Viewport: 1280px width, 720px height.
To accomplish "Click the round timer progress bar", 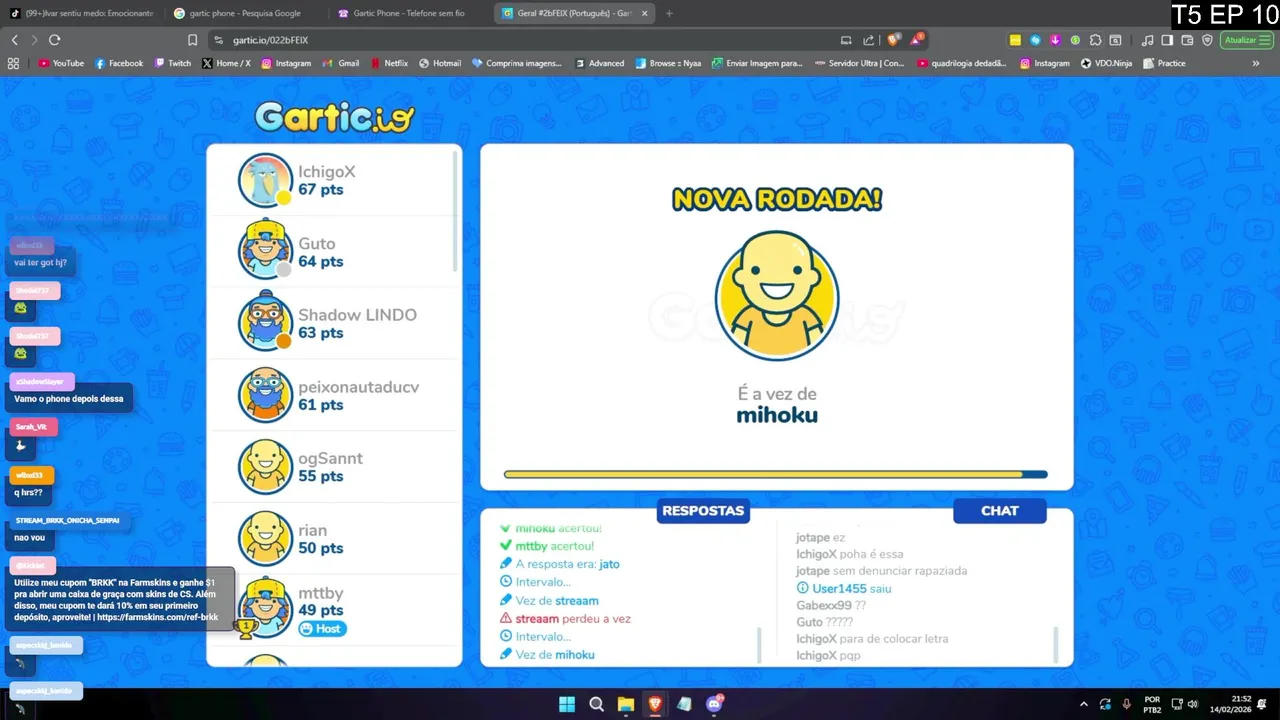I will pos(776,474).
